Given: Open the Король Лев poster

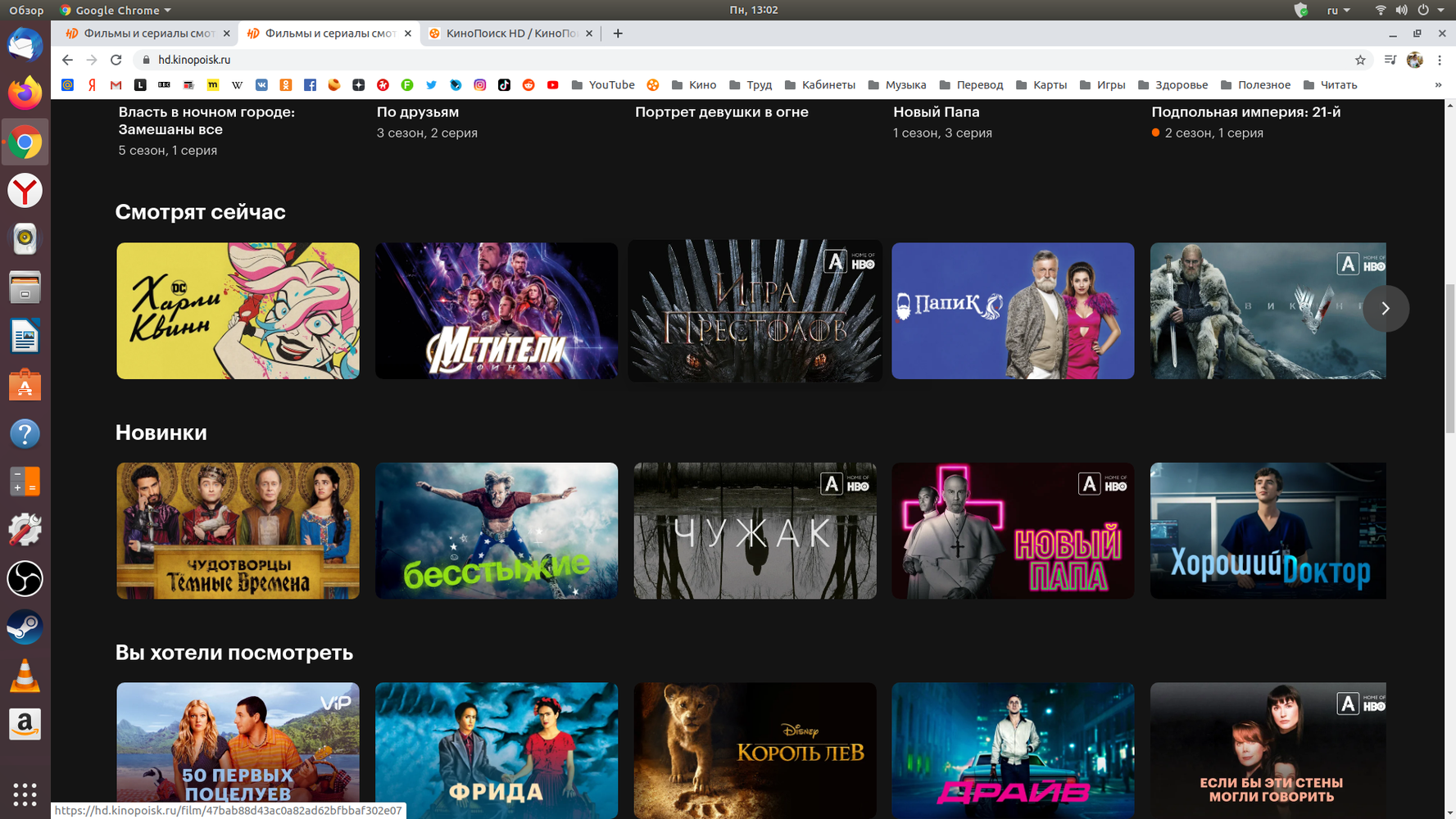Looking at the screenshot, I should click(x=755, y=750).
